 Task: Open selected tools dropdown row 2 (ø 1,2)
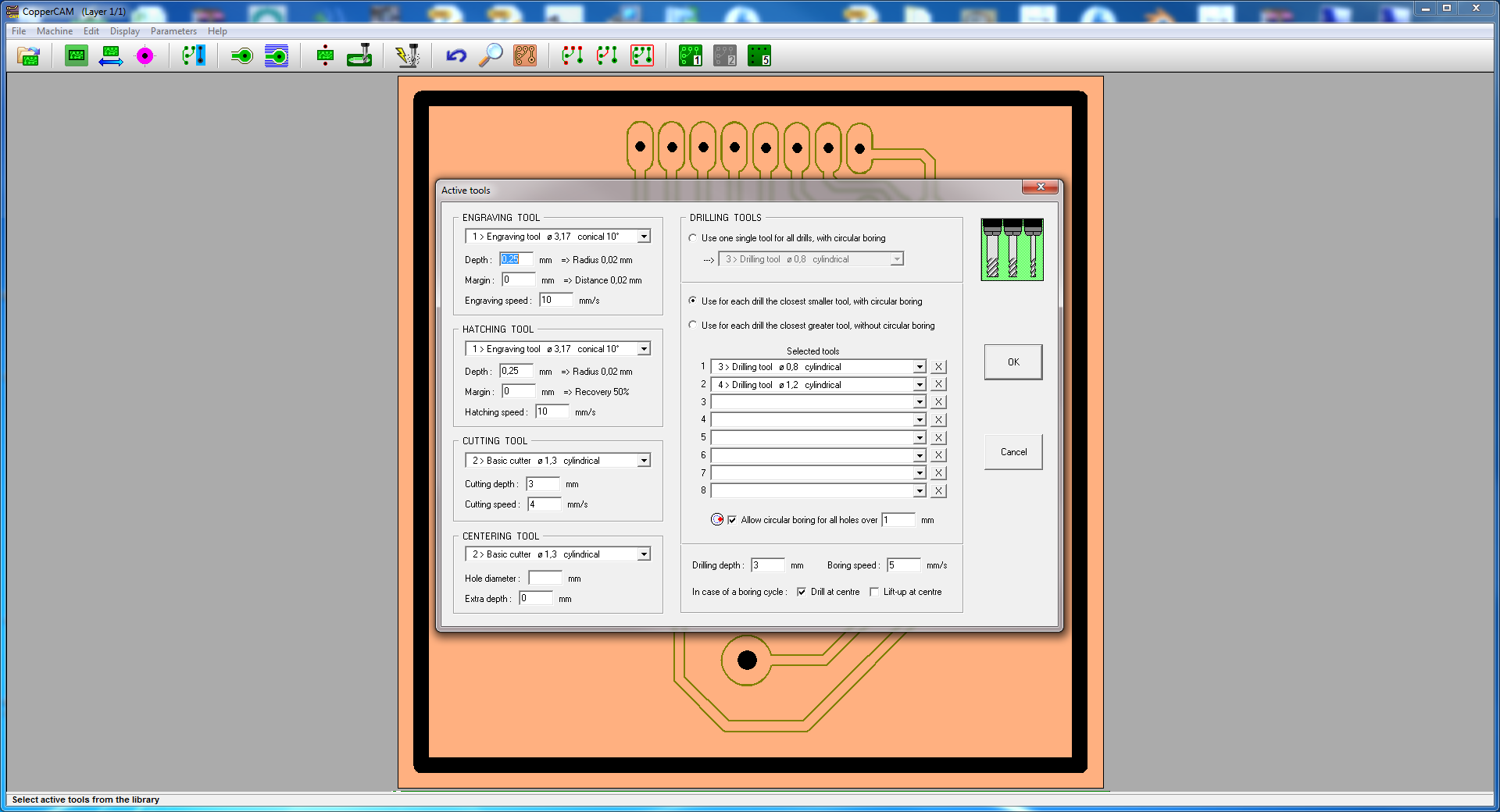tap(920, 385)
